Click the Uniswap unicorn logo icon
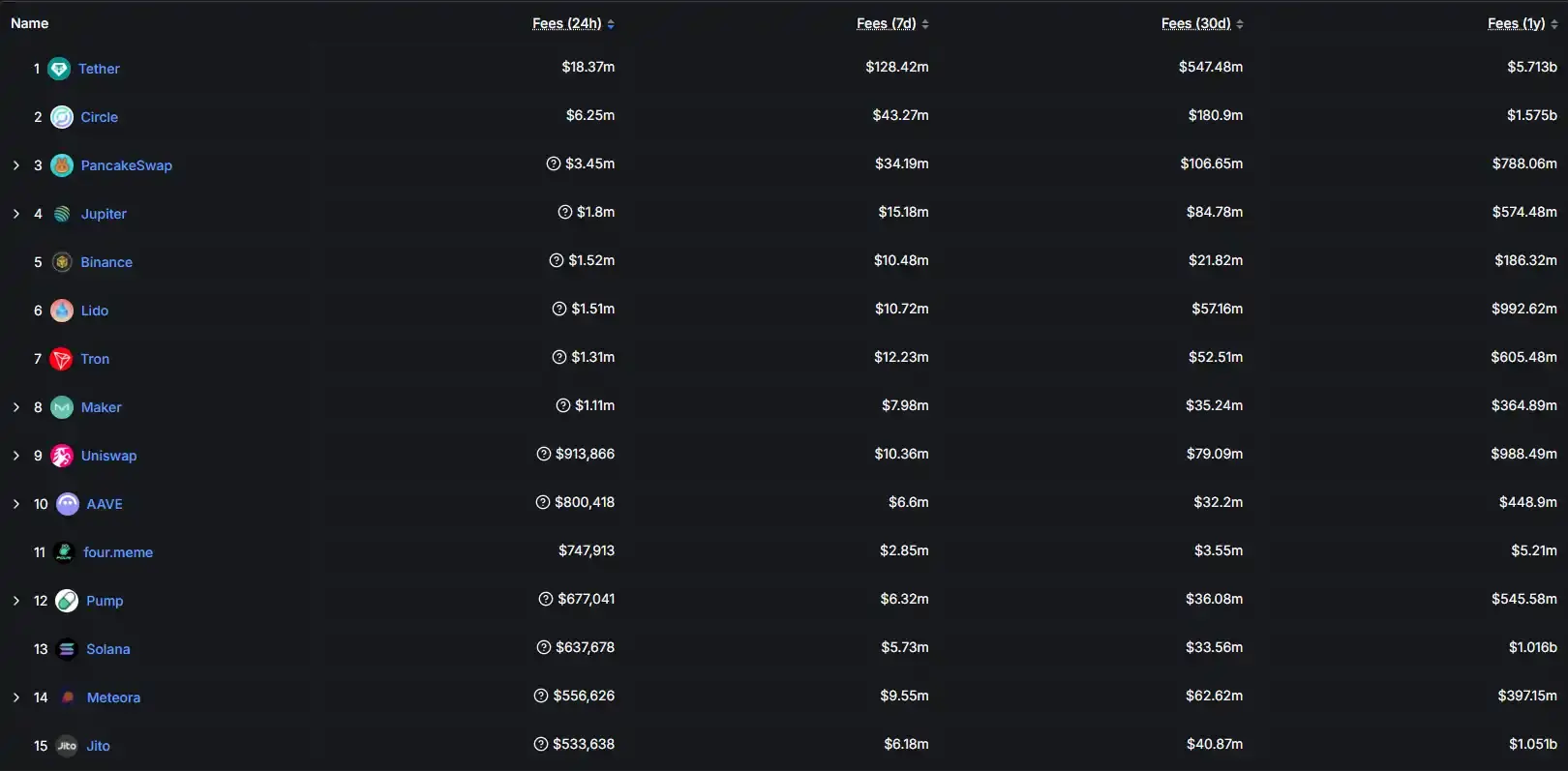Image resolution: width=1568 pixels, height=771 pixels. pyautogui.click(x=62, y=456)
